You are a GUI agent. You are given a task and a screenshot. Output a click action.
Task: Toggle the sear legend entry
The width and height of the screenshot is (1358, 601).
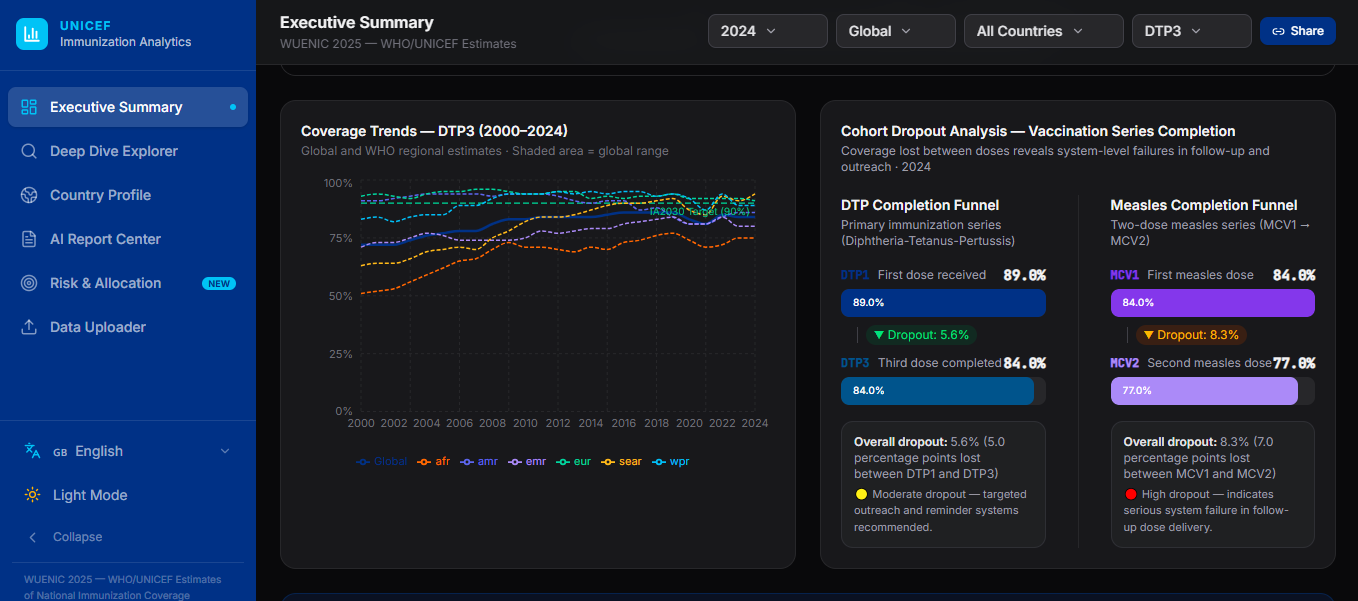(621, 461)
